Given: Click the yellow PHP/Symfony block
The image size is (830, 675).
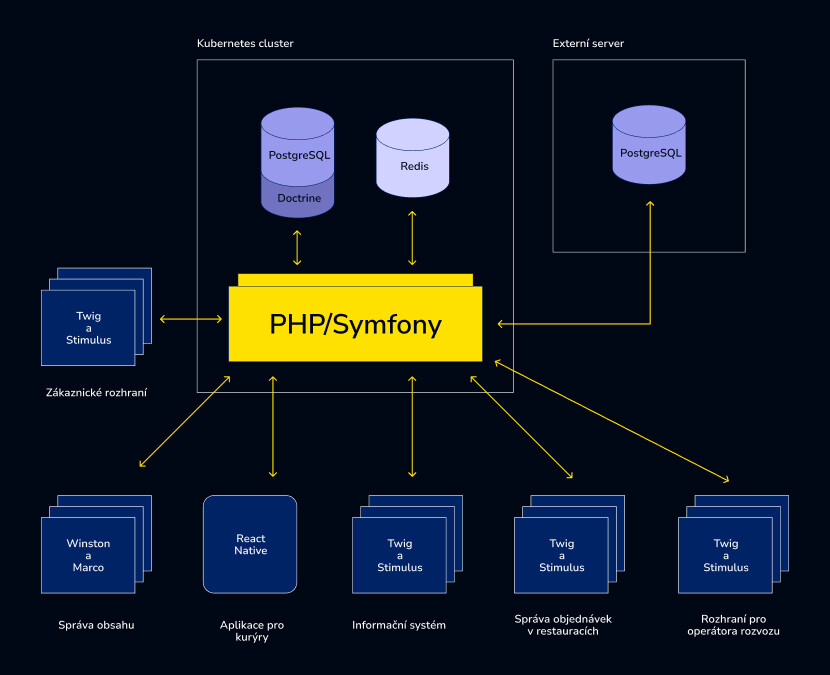Looking at the screenshot, I should coord(355,324).
